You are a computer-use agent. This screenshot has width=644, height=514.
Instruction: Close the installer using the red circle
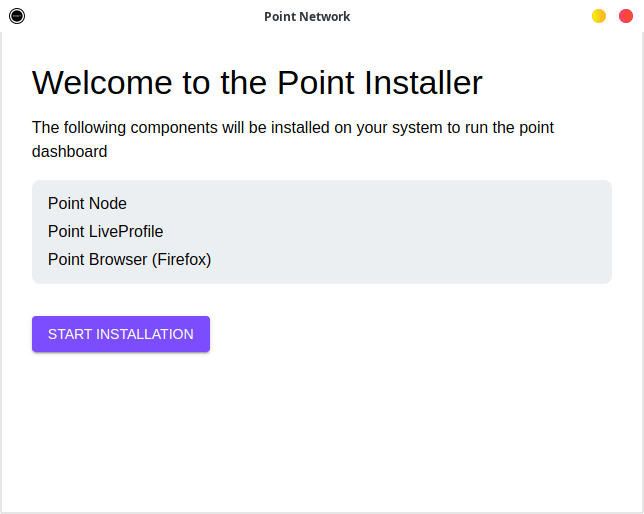[626, 16]
